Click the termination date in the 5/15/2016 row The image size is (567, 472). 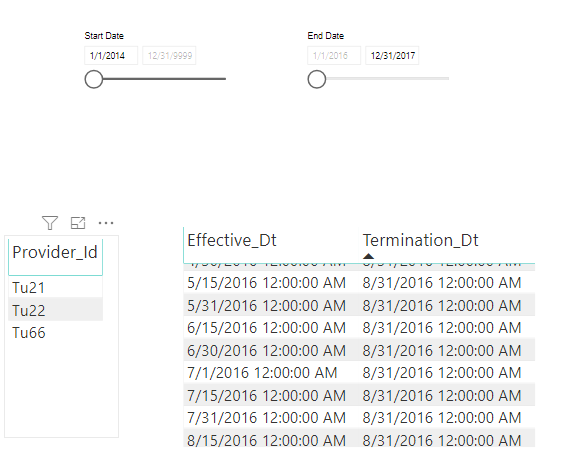442,283
